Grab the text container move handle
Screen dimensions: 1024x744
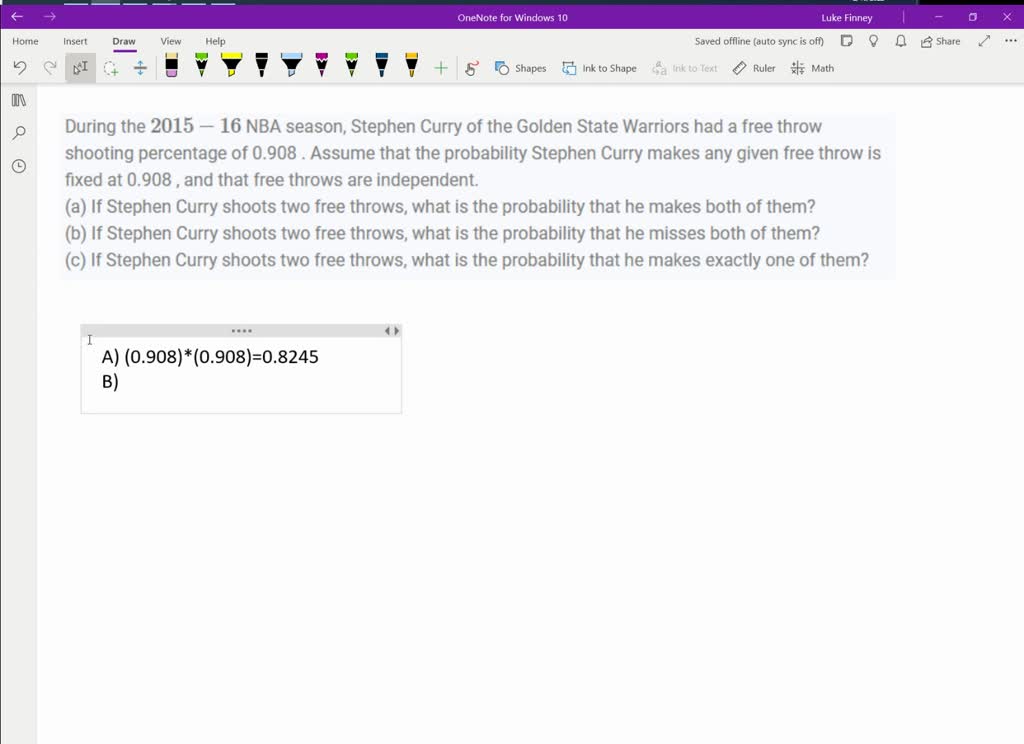tap(242, 331)
